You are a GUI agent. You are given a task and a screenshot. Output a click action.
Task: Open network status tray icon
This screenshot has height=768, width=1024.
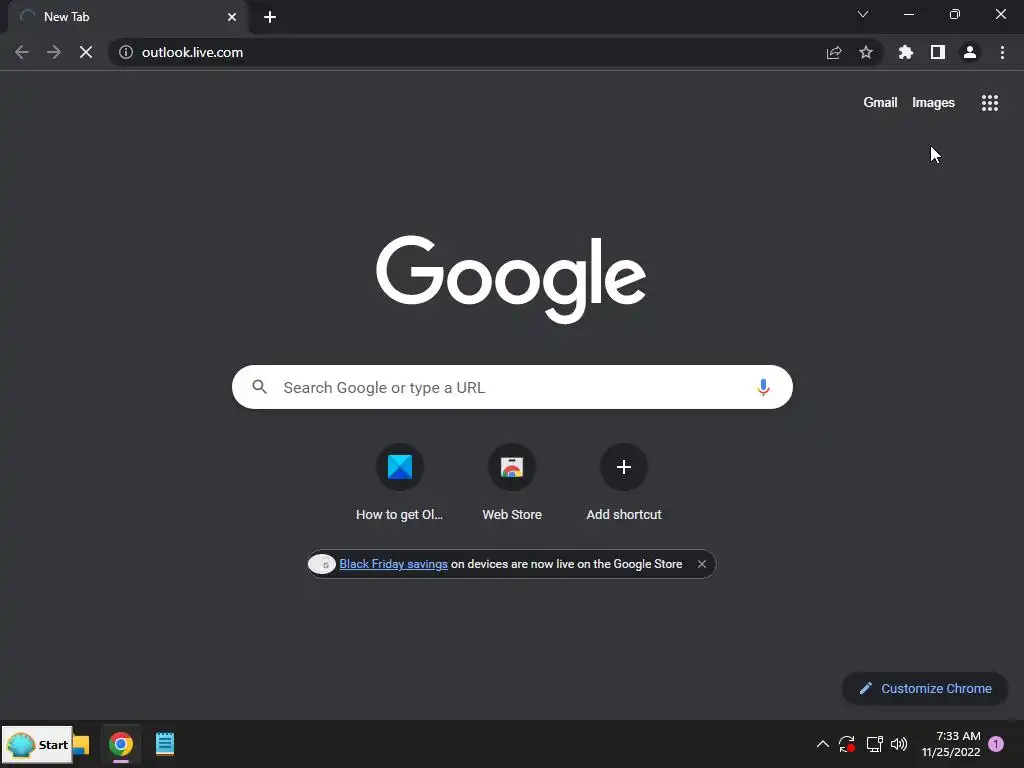click(874, 744)
